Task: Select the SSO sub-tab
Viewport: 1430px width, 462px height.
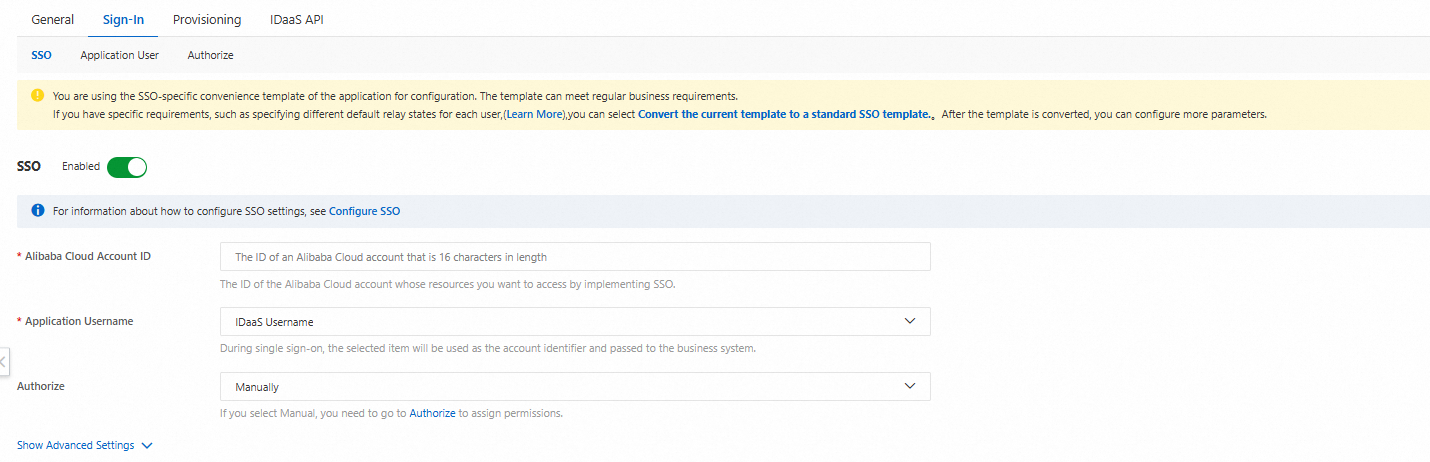Action: (x=41, y=55)
